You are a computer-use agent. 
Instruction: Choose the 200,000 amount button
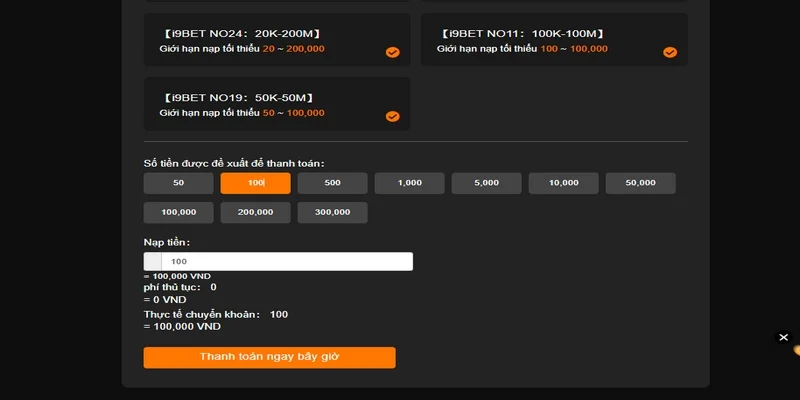click(256, 212)
